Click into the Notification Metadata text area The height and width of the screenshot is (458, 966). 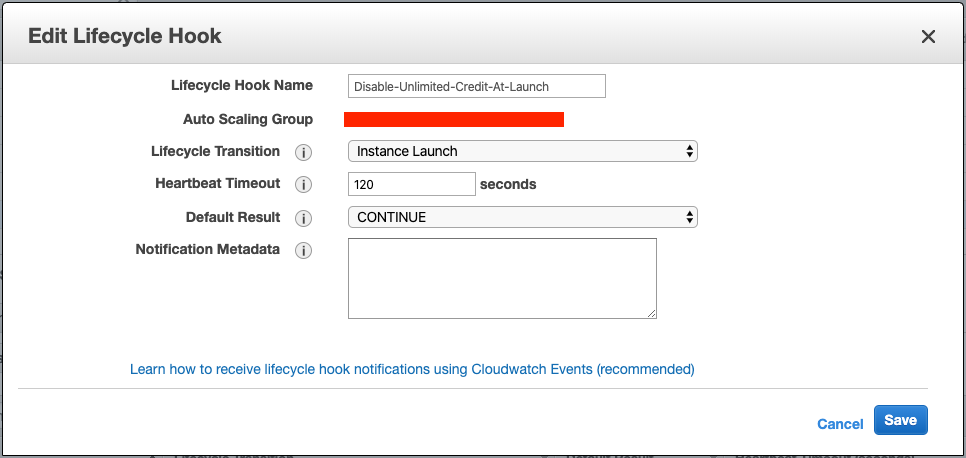pos(502,278)
